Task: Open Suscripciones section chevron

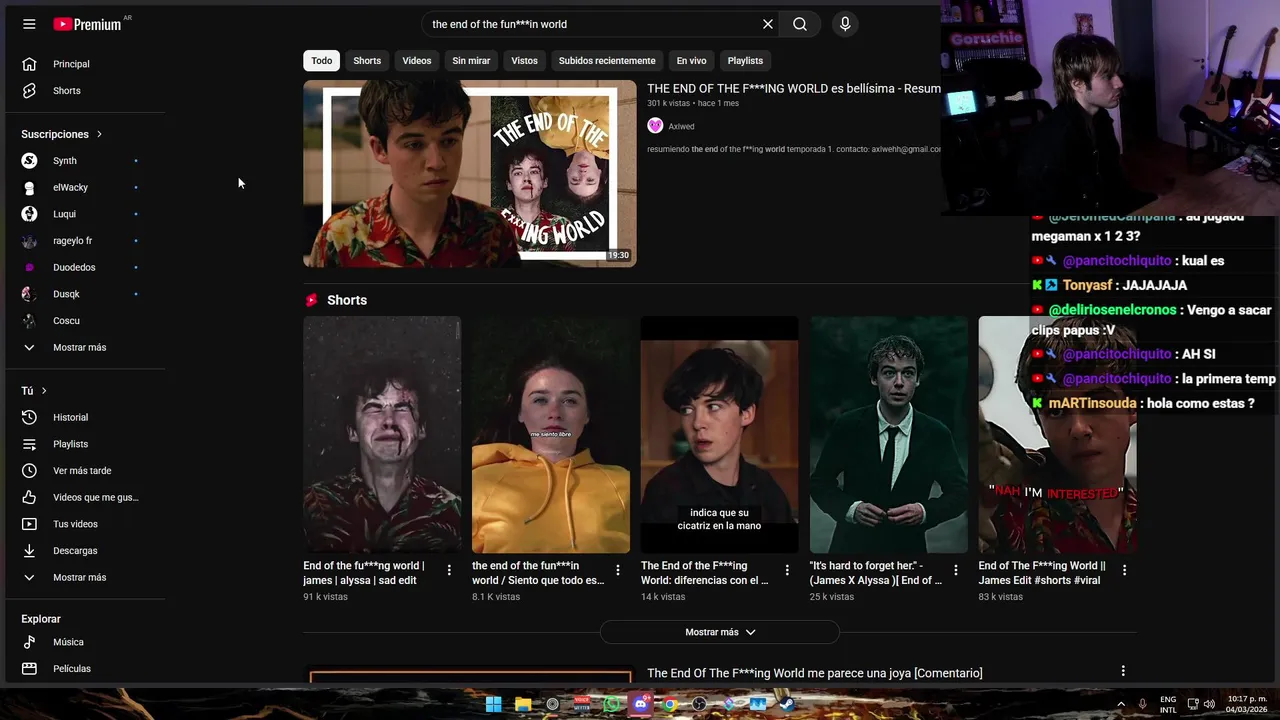Action: click(99, 134)
